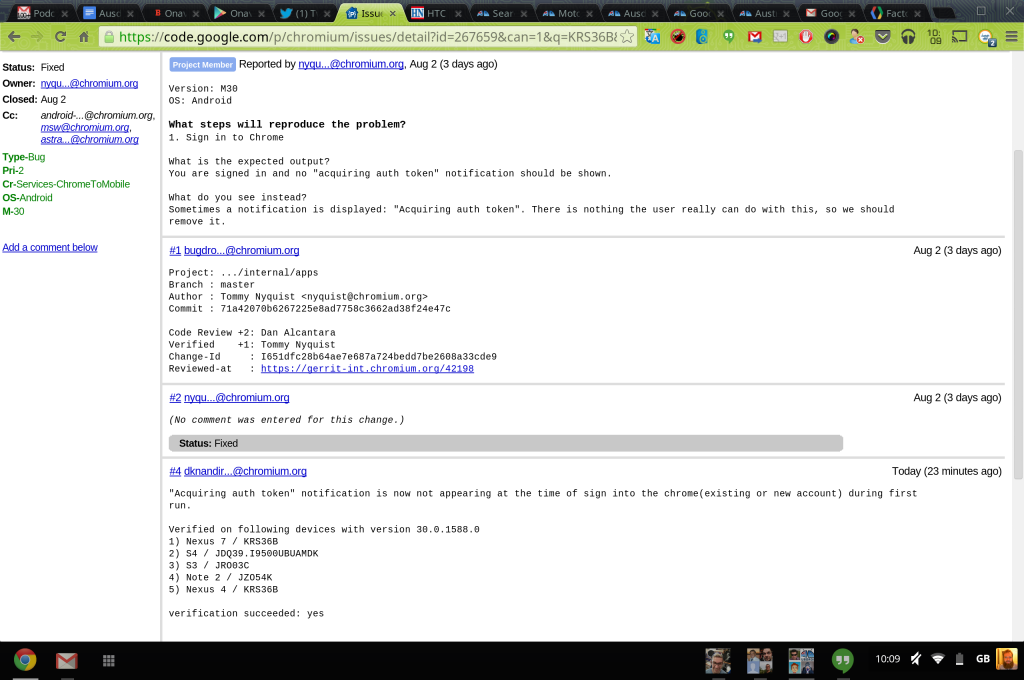
Task: Open reporter nyqu...@chromium.org link in header
Action: tap(351, 64)
